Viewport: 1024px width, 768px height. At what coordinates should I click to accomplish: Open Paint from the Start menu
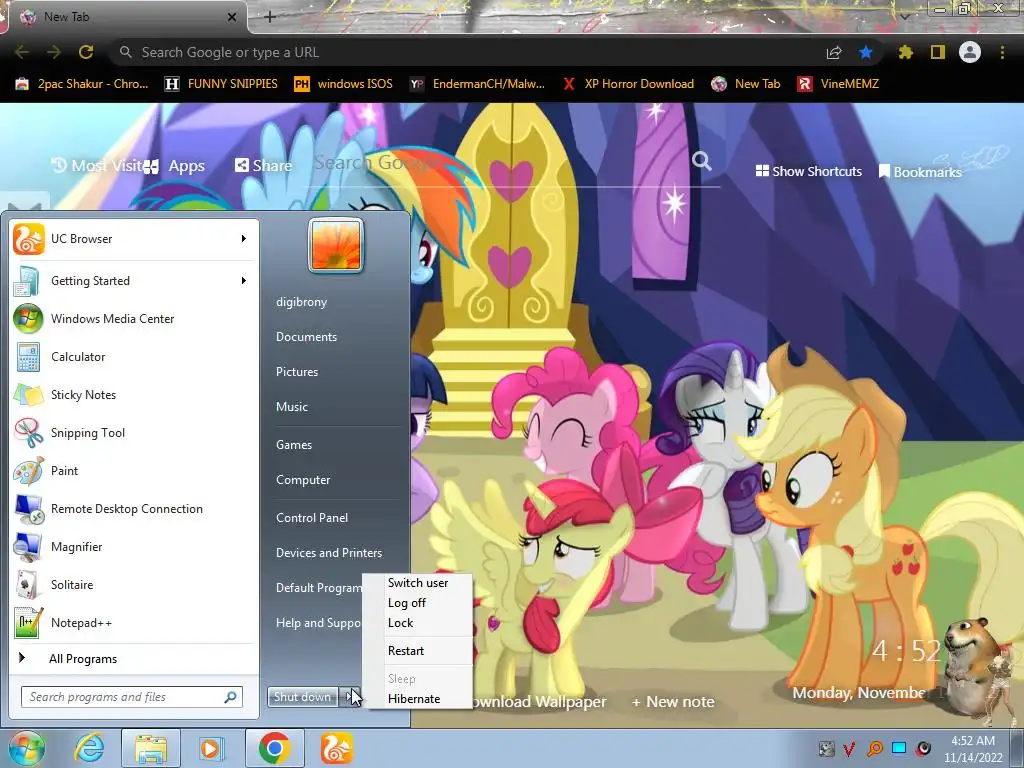click(x=134, y=471)
